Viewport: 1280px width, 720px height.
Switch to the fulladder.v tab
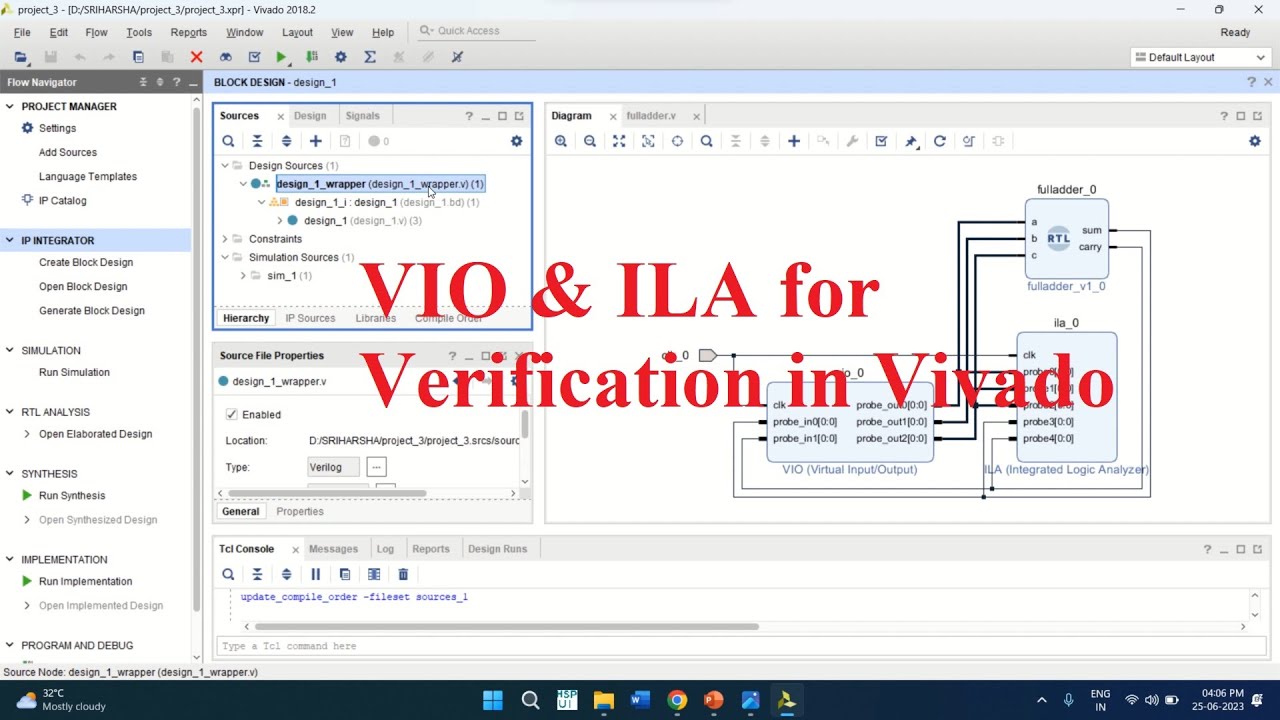click(651, 116)
